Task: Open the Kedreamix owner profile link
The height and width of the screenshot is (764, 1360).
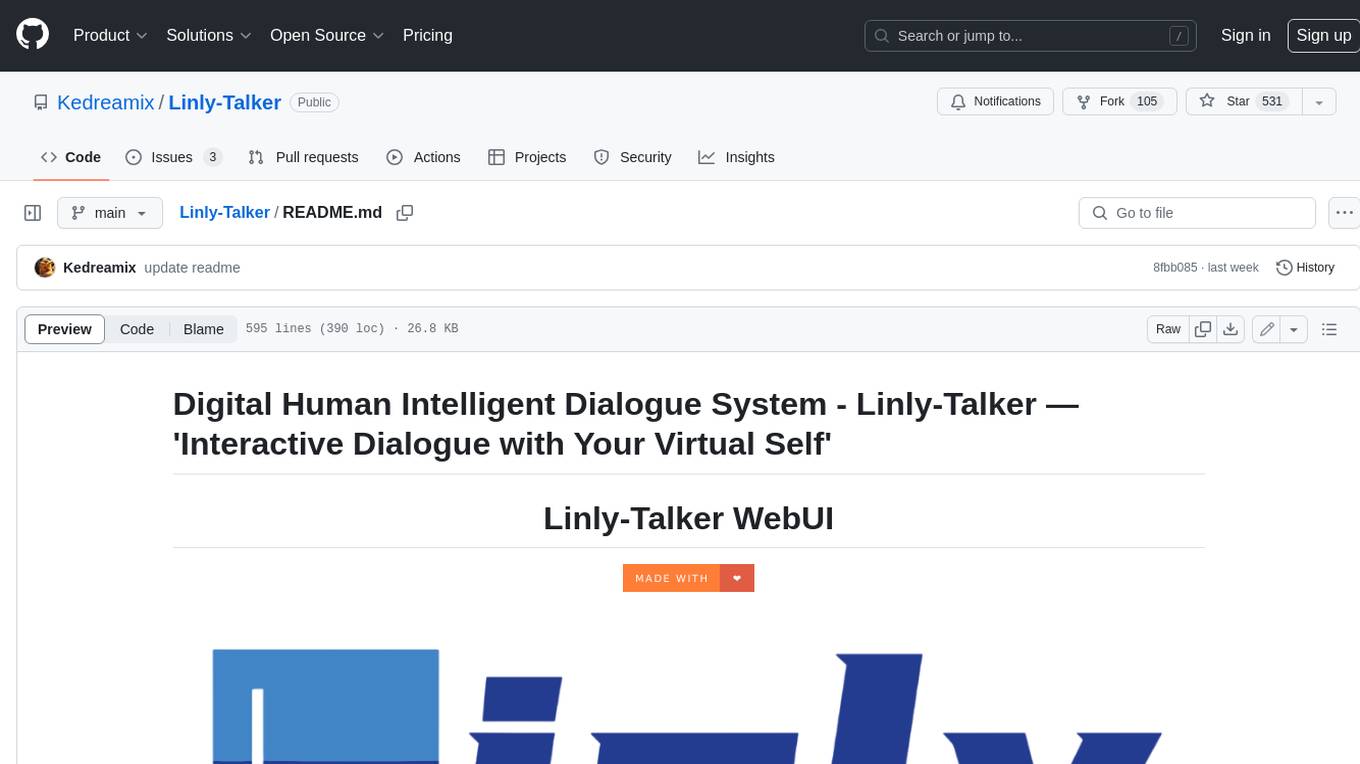Action: (x=105, y=102)
